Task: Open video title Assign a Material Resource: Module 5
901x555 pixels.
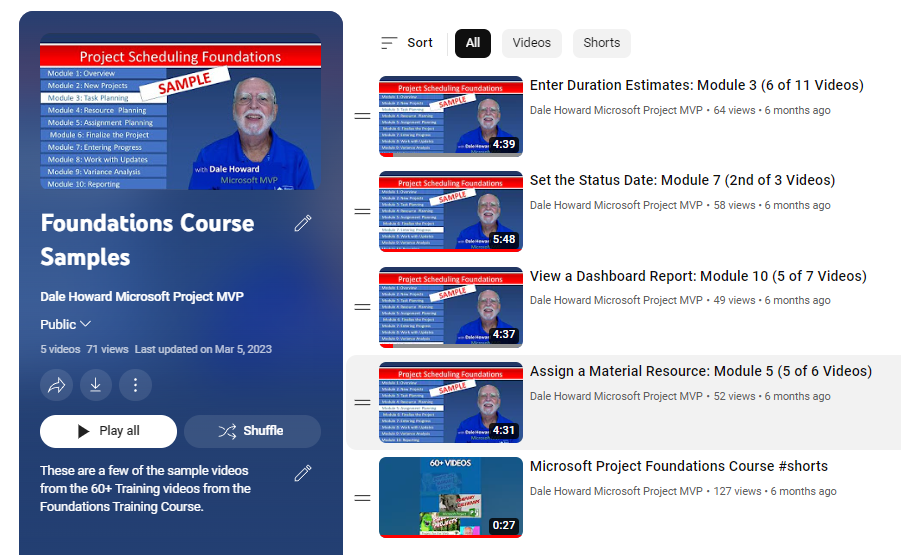Action: pyautogui.click(x=700, y=371)
